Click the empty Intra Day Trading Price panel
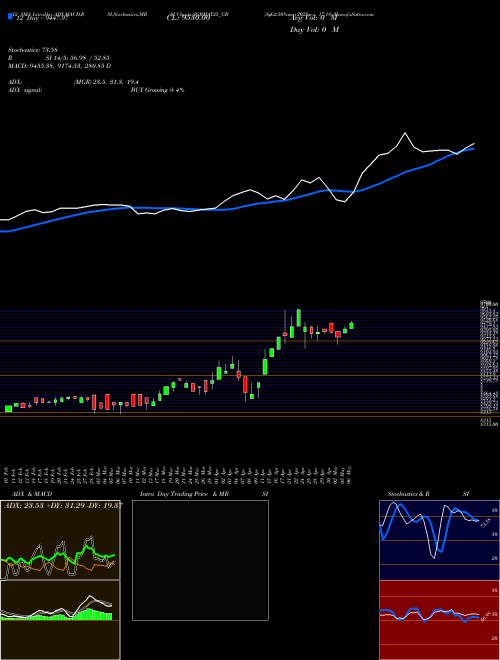This screenshot has width=500, height=660. point(200,560)
